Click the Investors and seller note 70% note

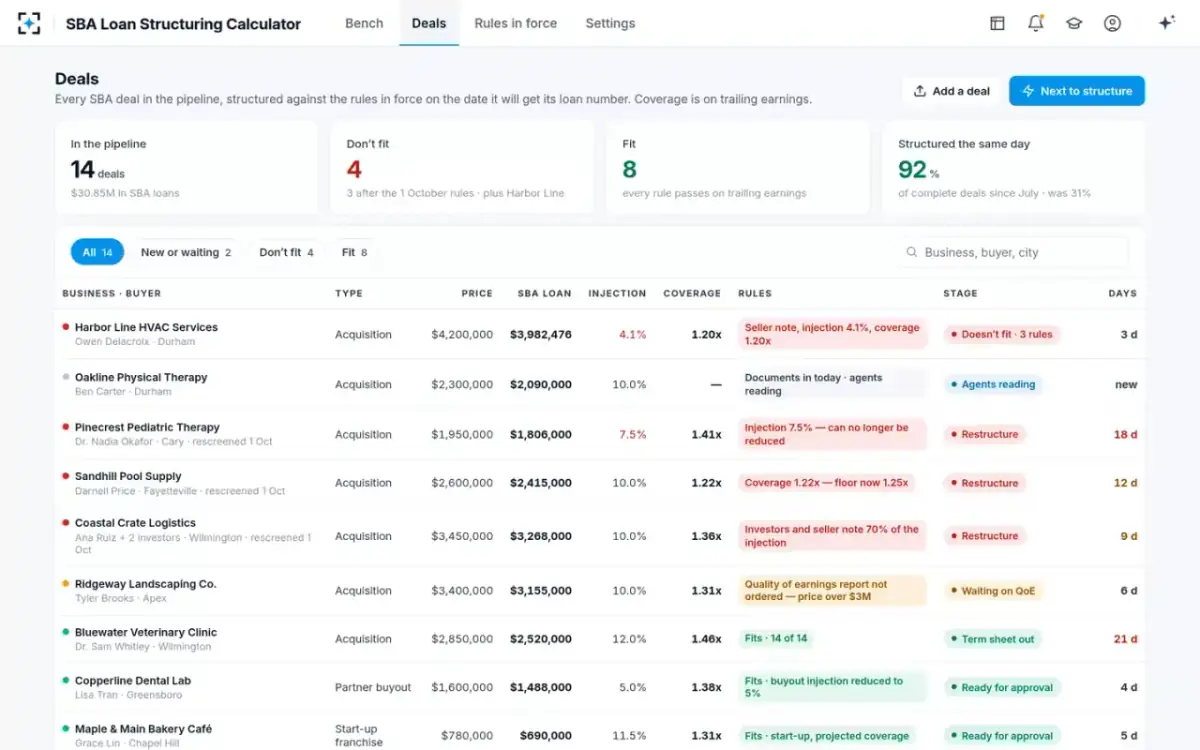833,536
